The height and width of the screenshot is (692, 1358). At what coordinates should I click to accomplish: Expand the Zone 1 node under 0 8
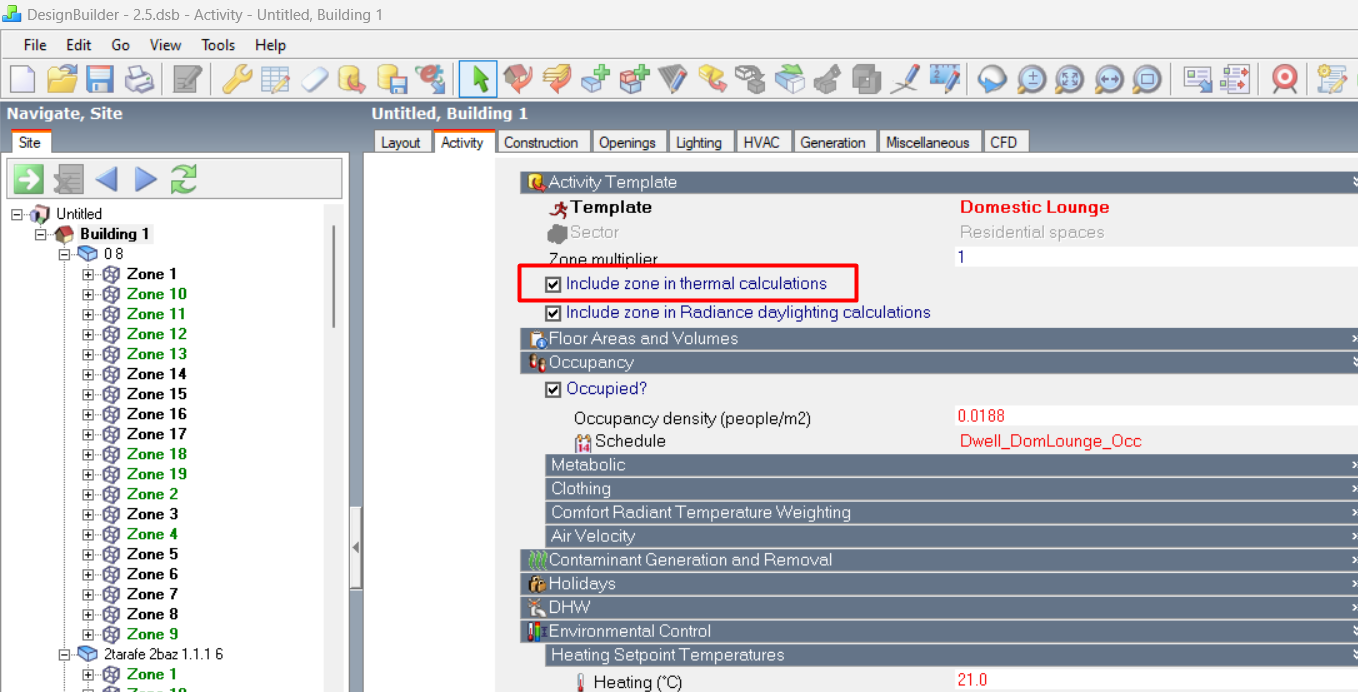coord(89,274)
